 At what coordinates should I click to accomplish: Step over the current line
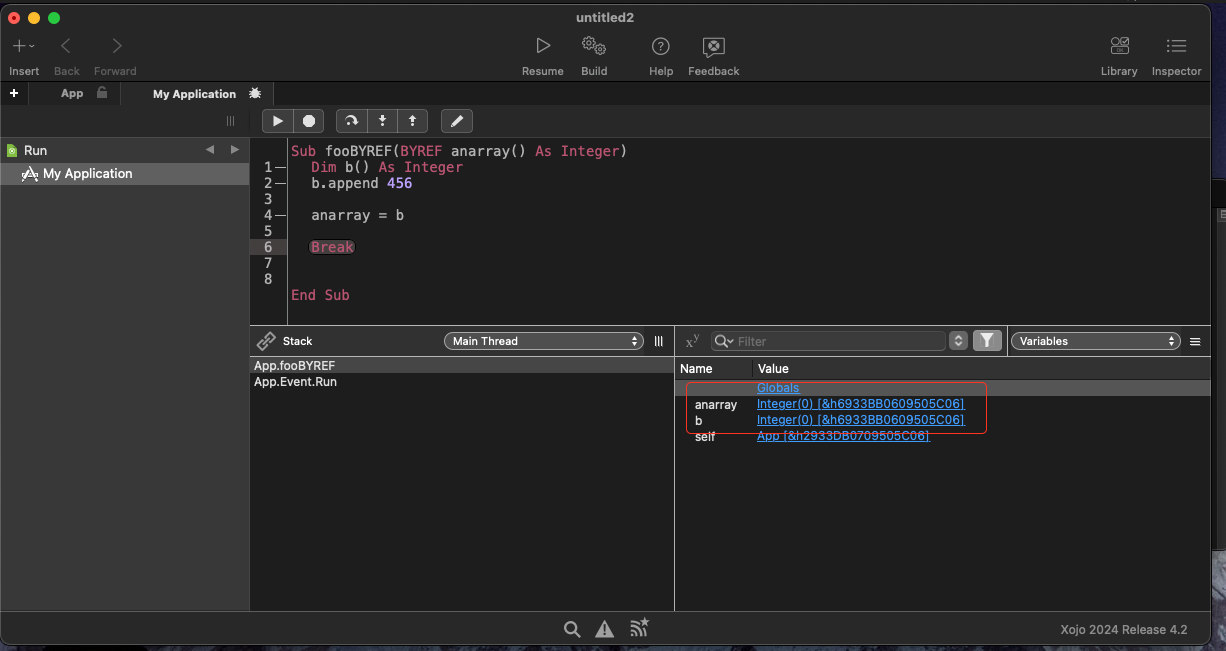point(351,121)
